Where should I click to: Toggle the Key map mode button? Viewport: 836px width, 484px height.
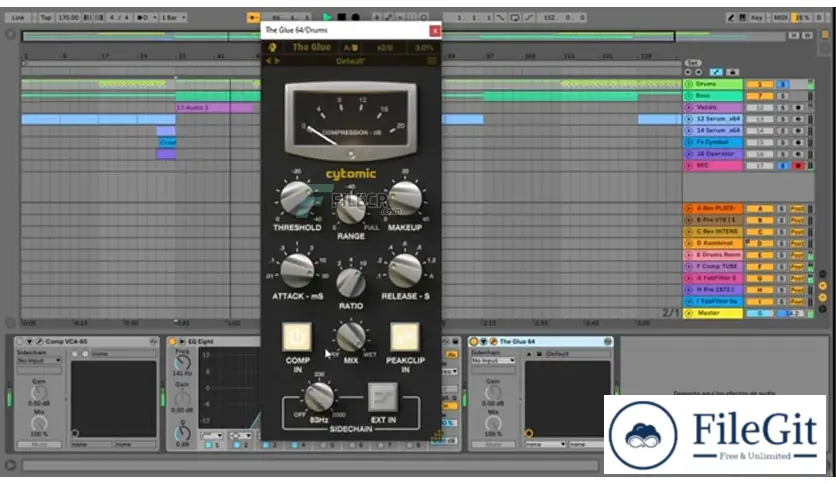click(757, 18)
